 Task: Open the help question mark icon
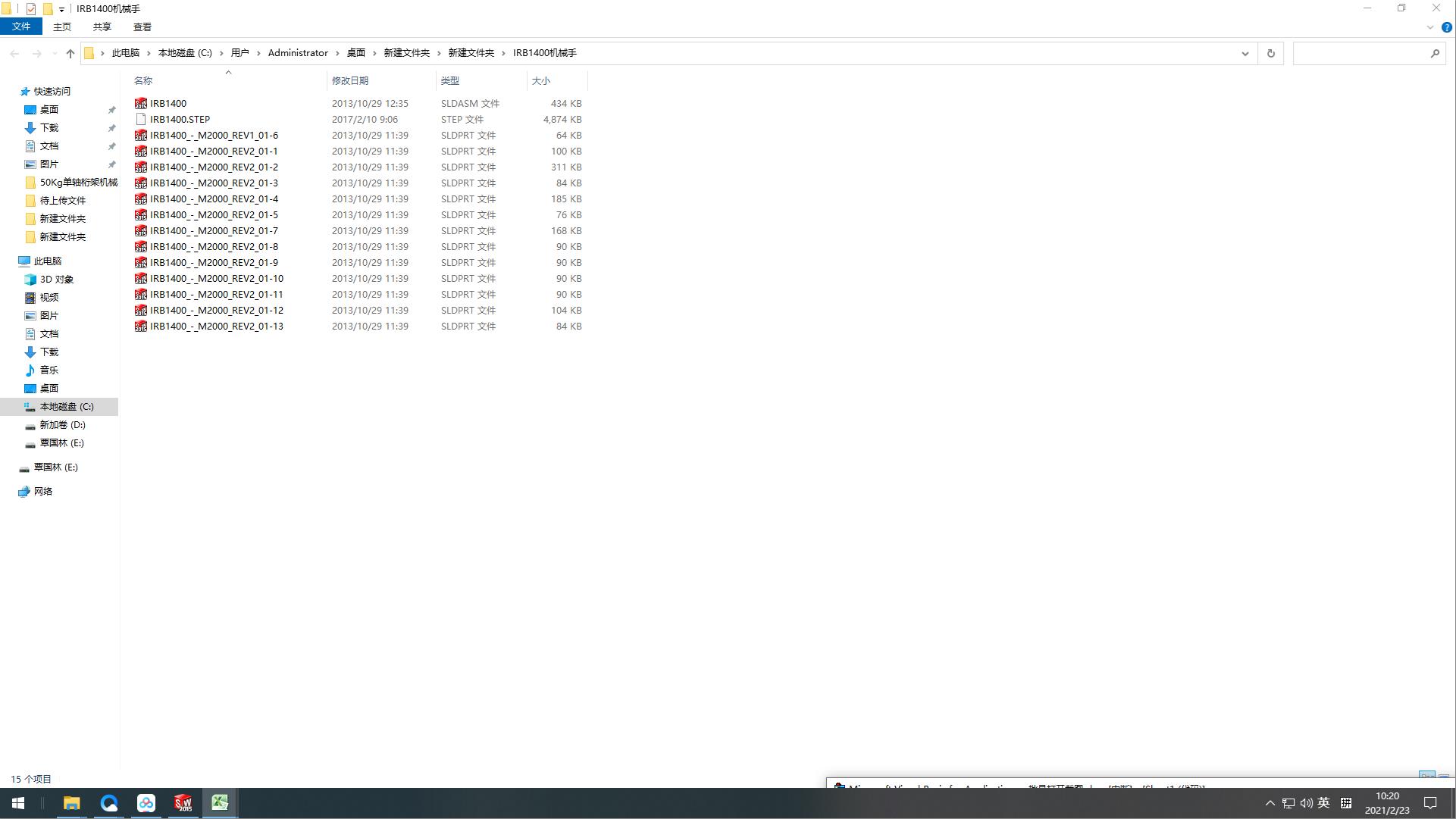point(1446,27)
